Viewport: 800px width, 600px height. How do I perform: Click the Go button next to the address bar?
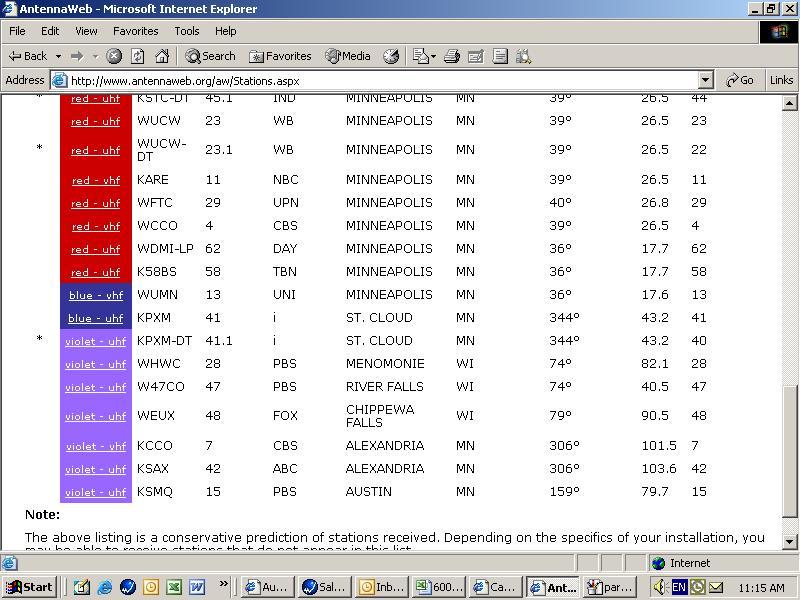coord(740,80)
